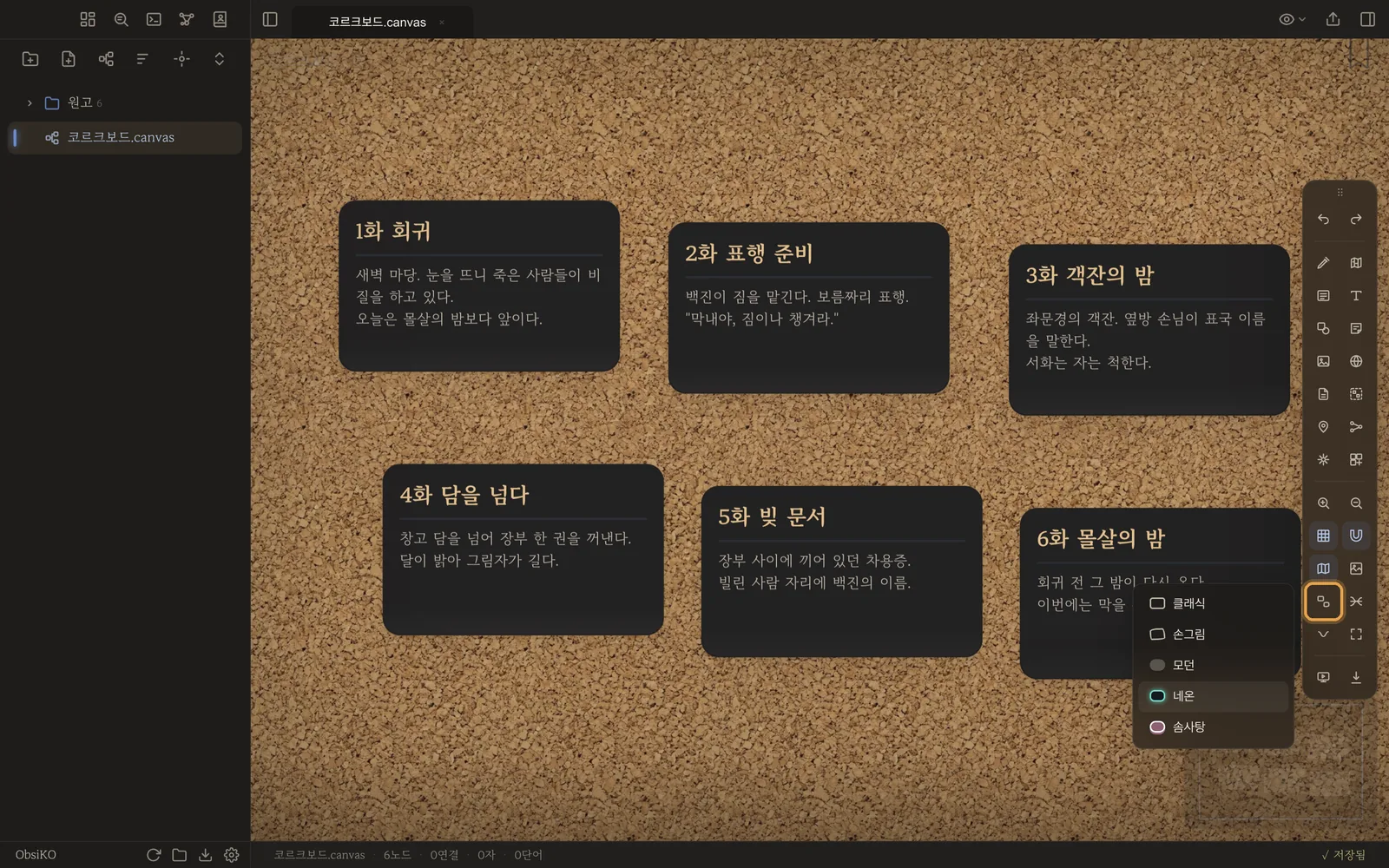Click the dashed group frame tool

[x=1356, y=394]
